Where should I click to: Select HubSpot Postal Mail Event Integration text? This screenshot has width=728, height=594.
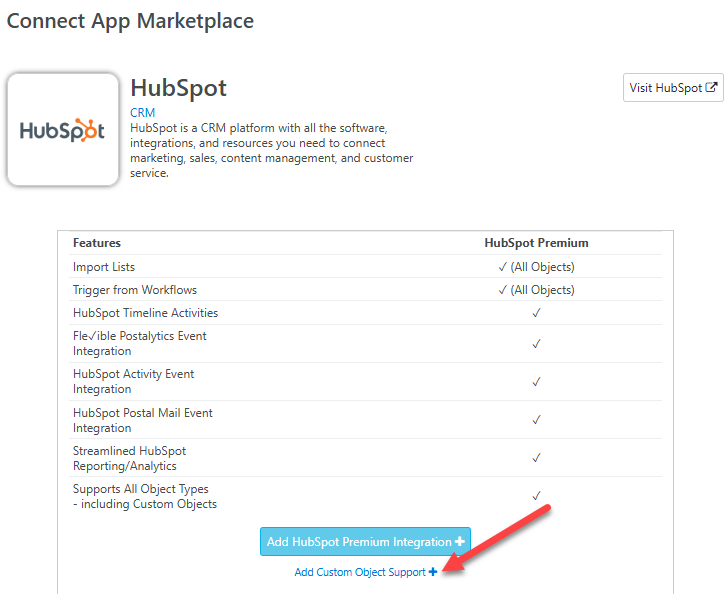point(143,420)
